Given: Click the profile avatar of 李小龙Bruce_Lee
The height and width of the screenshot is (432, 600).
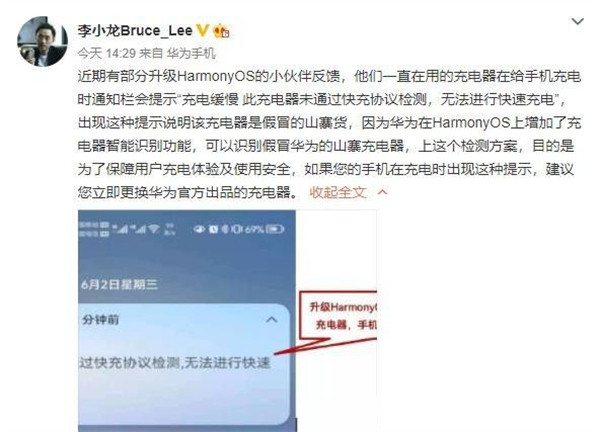Looking at the screenshot, I should click(42, 41).
